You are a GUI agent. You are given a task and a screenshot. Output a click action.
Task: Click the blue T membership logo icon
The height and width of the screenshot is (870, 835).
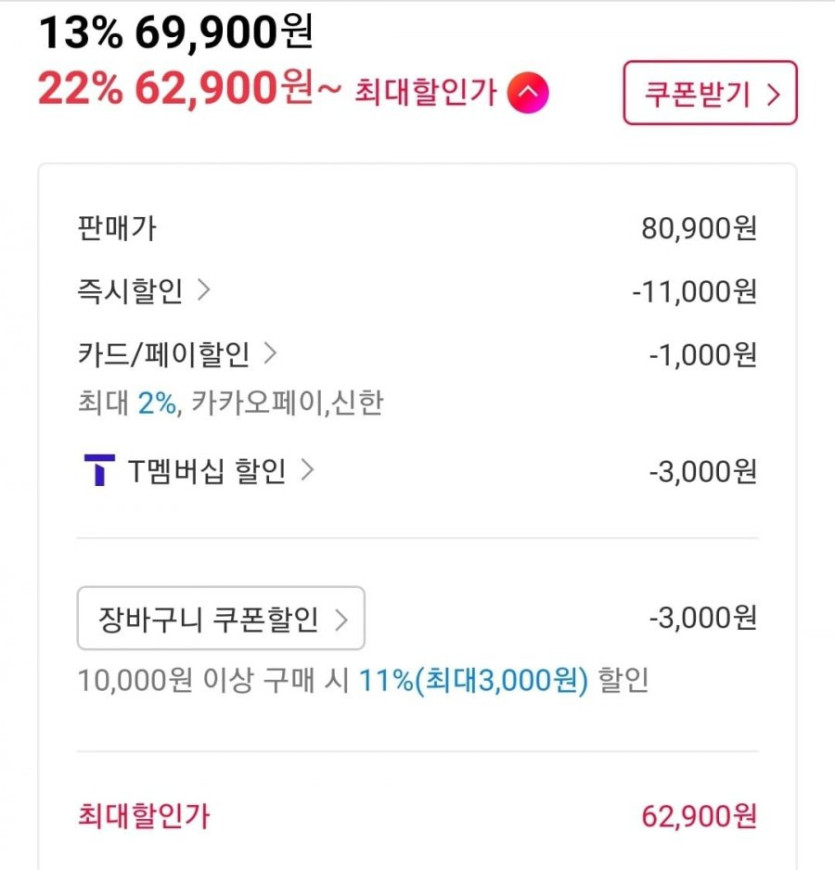(99, 470)
